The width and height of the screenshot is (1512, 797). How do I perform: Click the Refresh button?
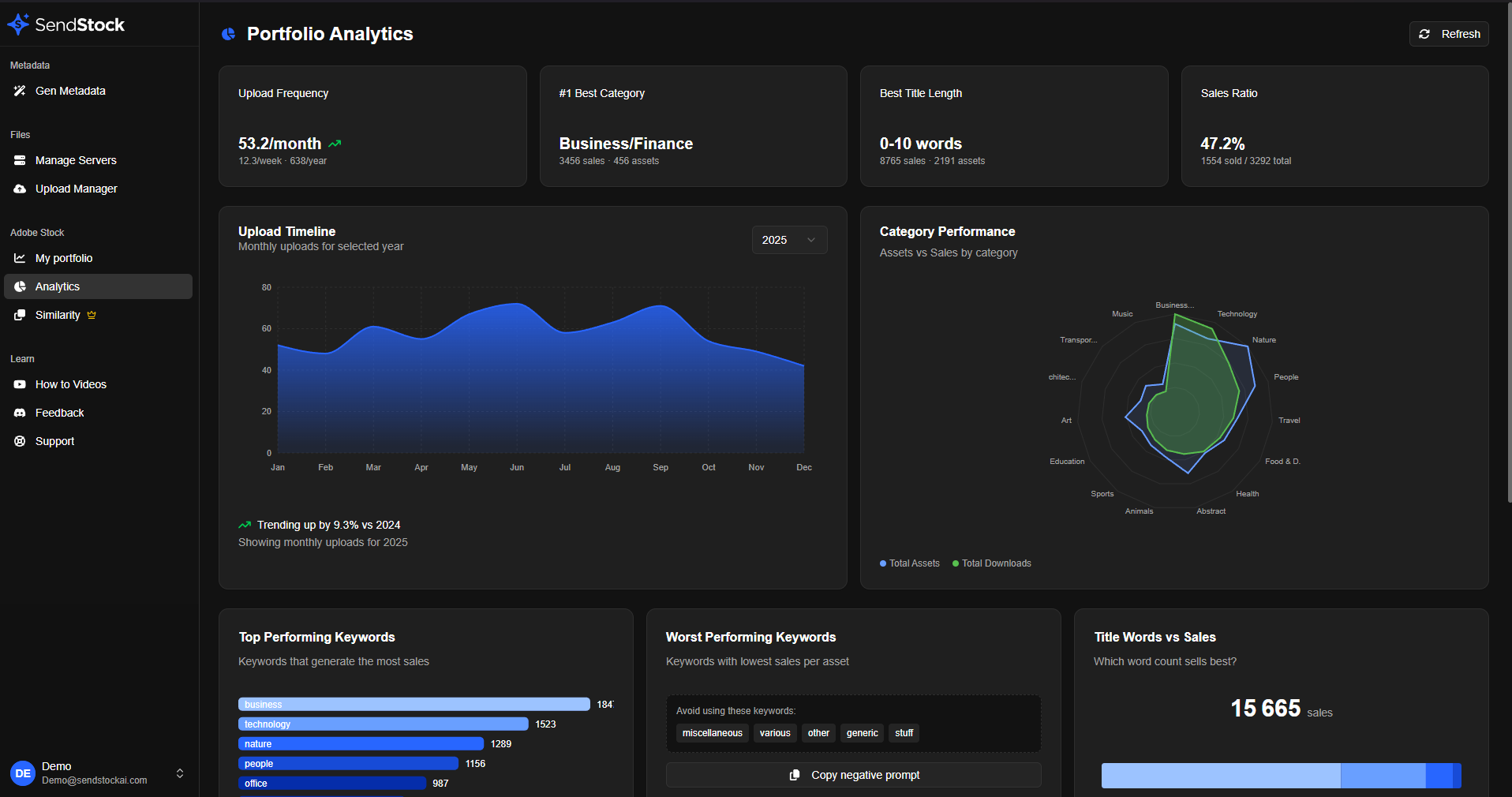click(1448, 34)
